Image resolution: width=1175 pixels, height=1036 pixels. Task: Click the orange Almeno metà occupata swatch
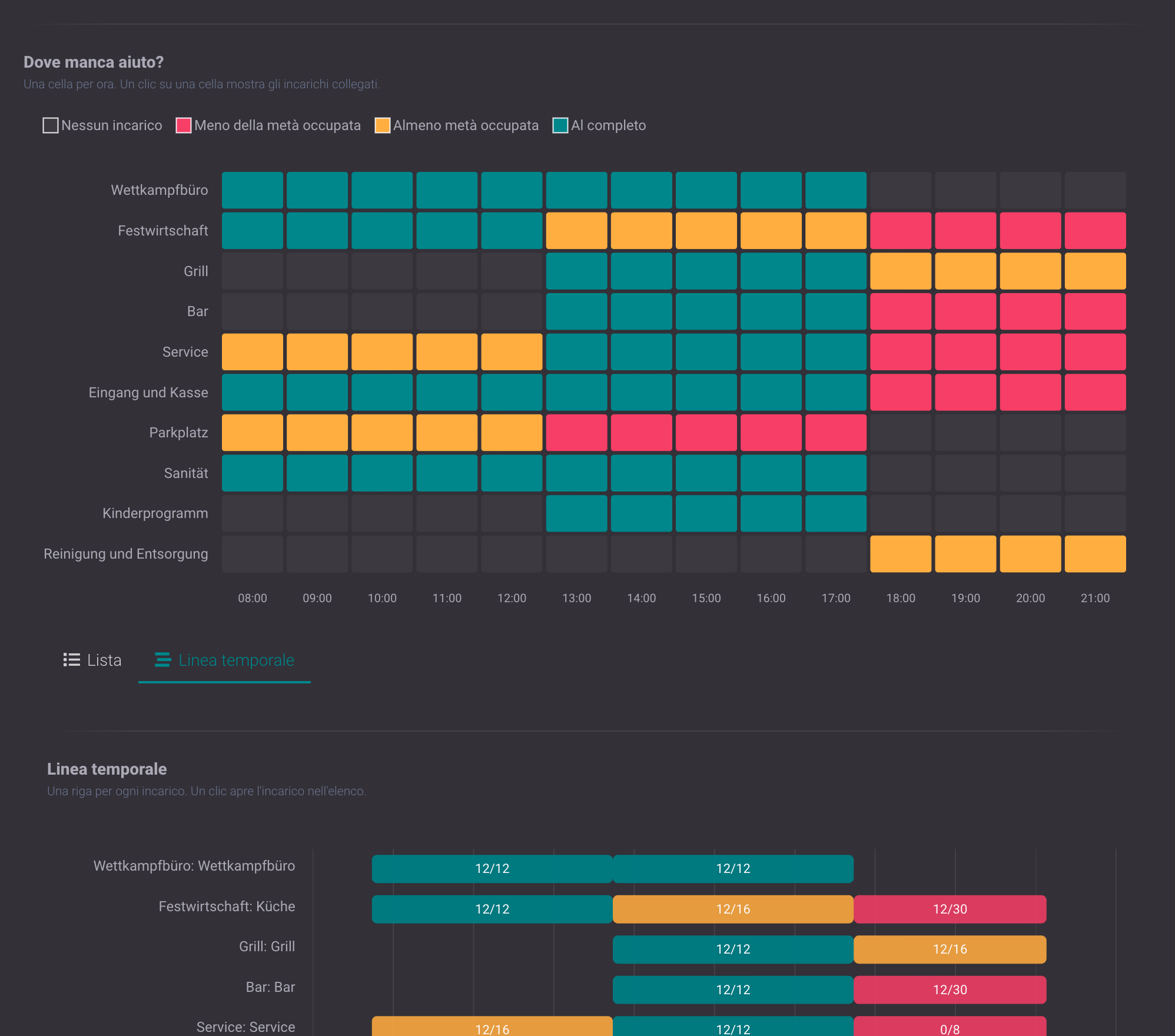383,125
